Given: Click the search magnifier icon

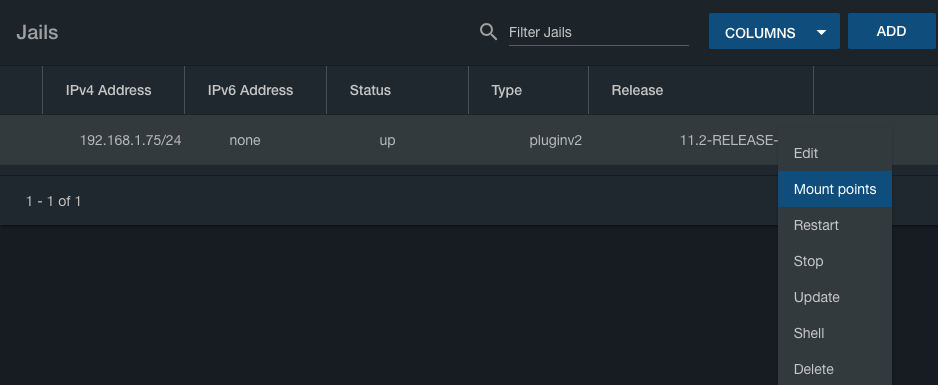Looking at the screenshot, I should tap(489, 32).
